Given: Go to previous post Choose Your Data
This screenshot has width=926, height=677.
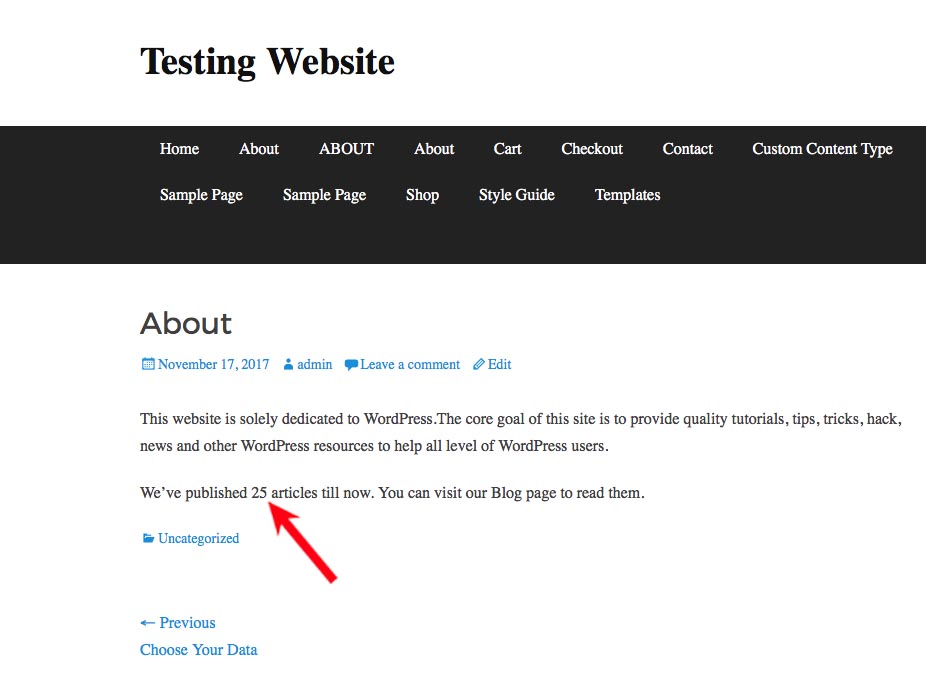Looking at the screenshot, I should coord(198,650).
